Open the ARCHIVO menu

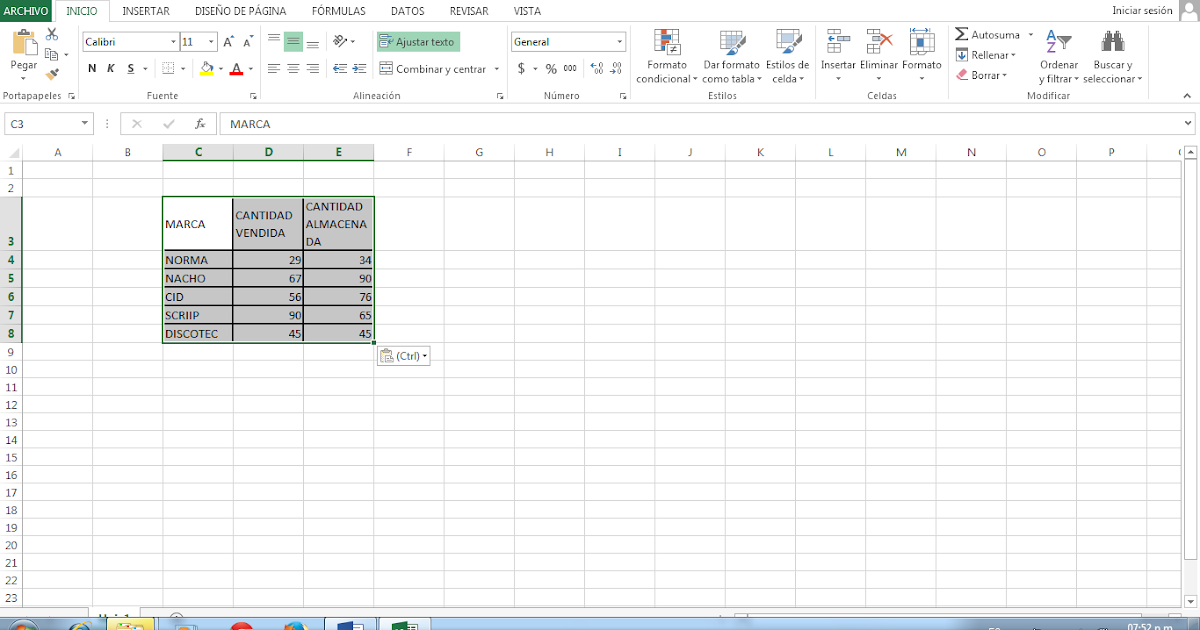coord(23,11)
